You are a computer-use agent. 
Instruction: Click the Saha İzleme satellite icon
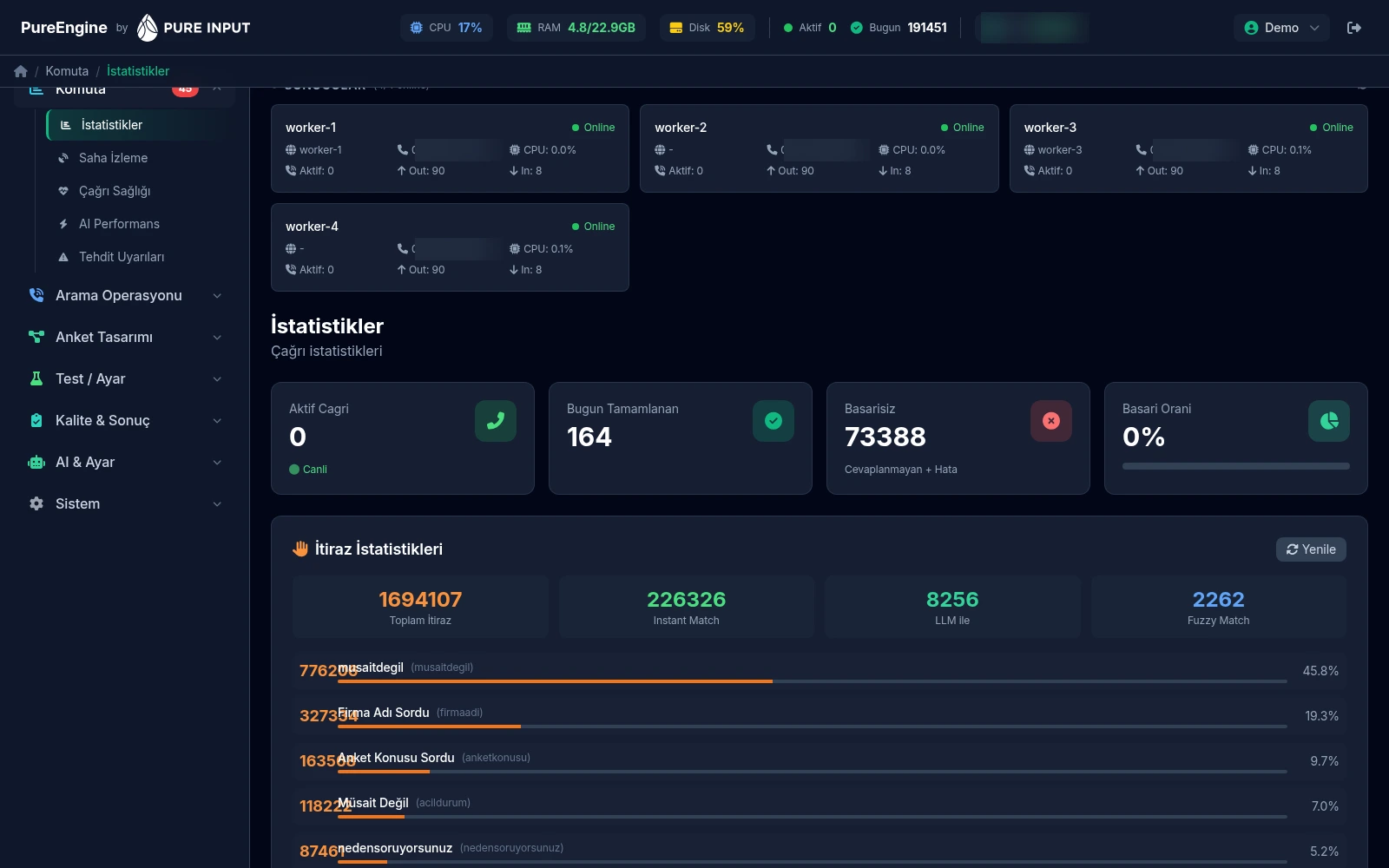63,158
